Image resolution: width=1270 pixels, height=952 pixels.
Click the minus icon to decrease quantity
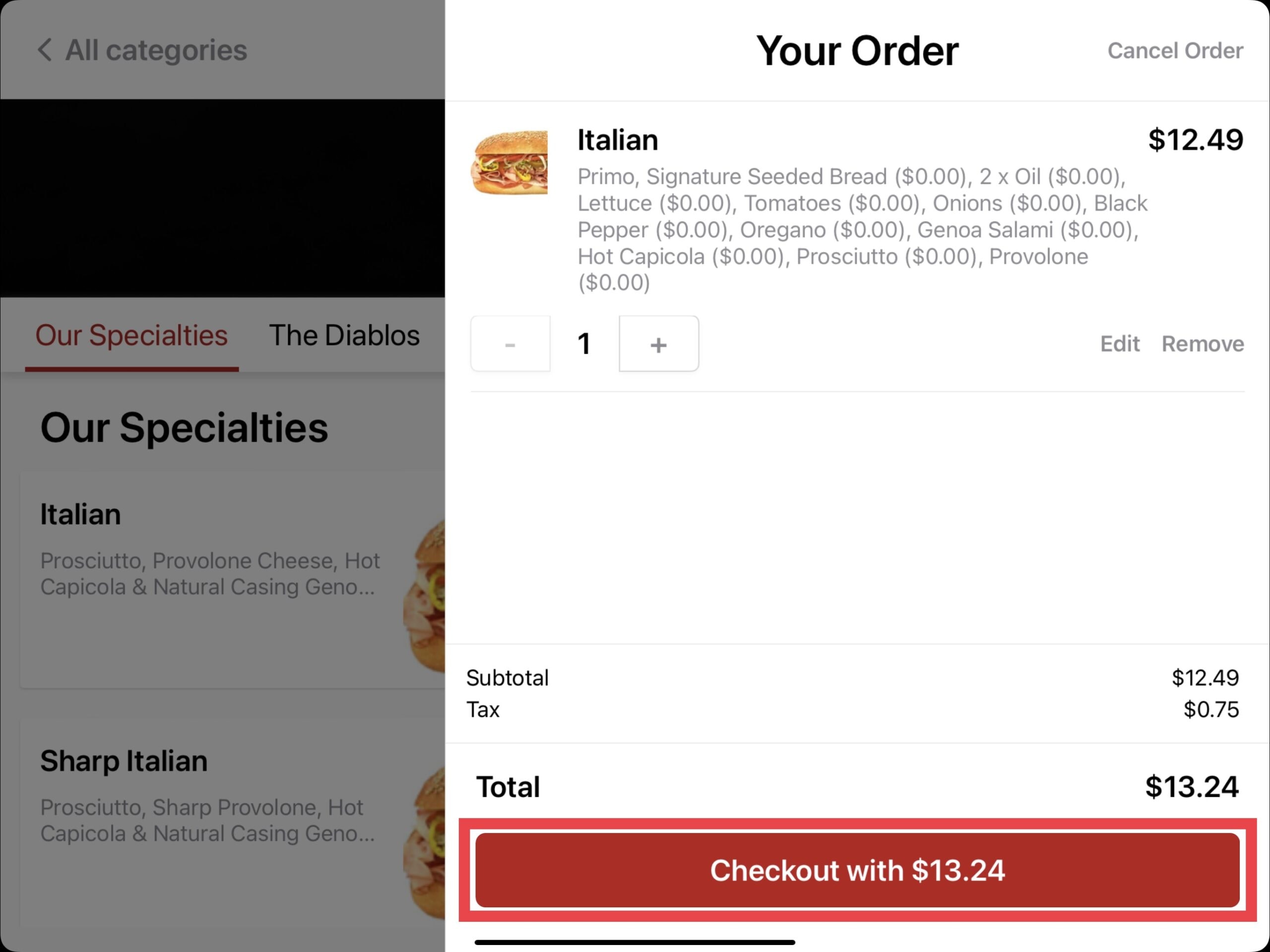pyautogui.click(x=511, y=343)
